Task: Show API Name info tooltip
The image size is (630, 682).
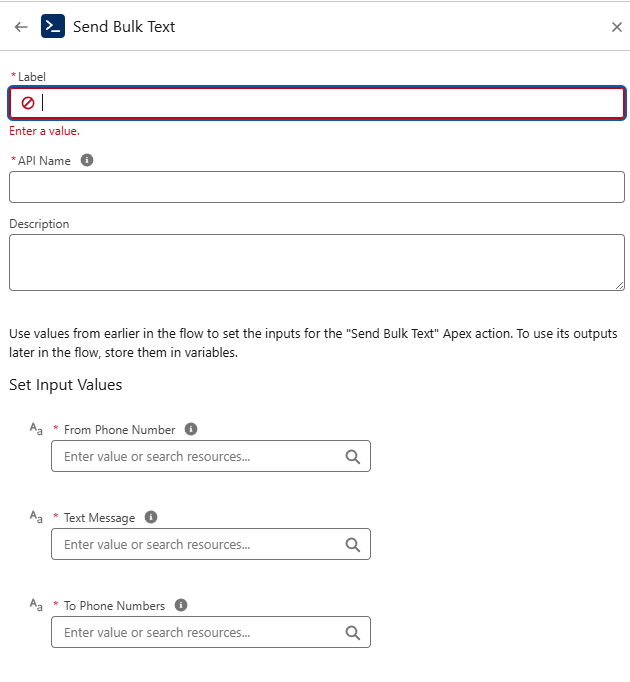Action: (x=87, y=160)
